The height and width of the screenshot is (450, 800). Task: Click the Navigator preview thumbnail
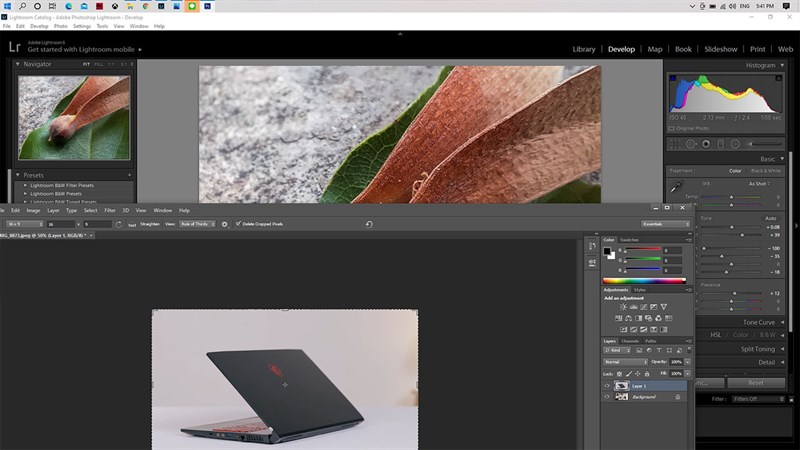click(75, 118)
